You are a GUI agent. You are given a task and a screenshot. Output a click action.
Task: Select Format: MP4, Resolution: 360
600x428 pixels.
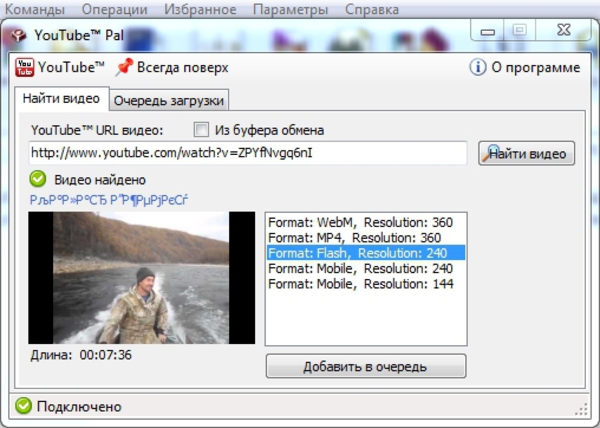click(x=366, y=238)
